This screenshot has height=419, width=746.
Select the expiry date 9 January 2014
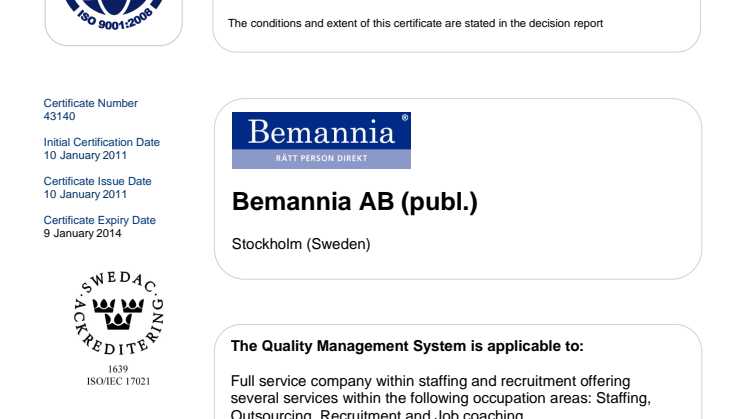point(82,233)
